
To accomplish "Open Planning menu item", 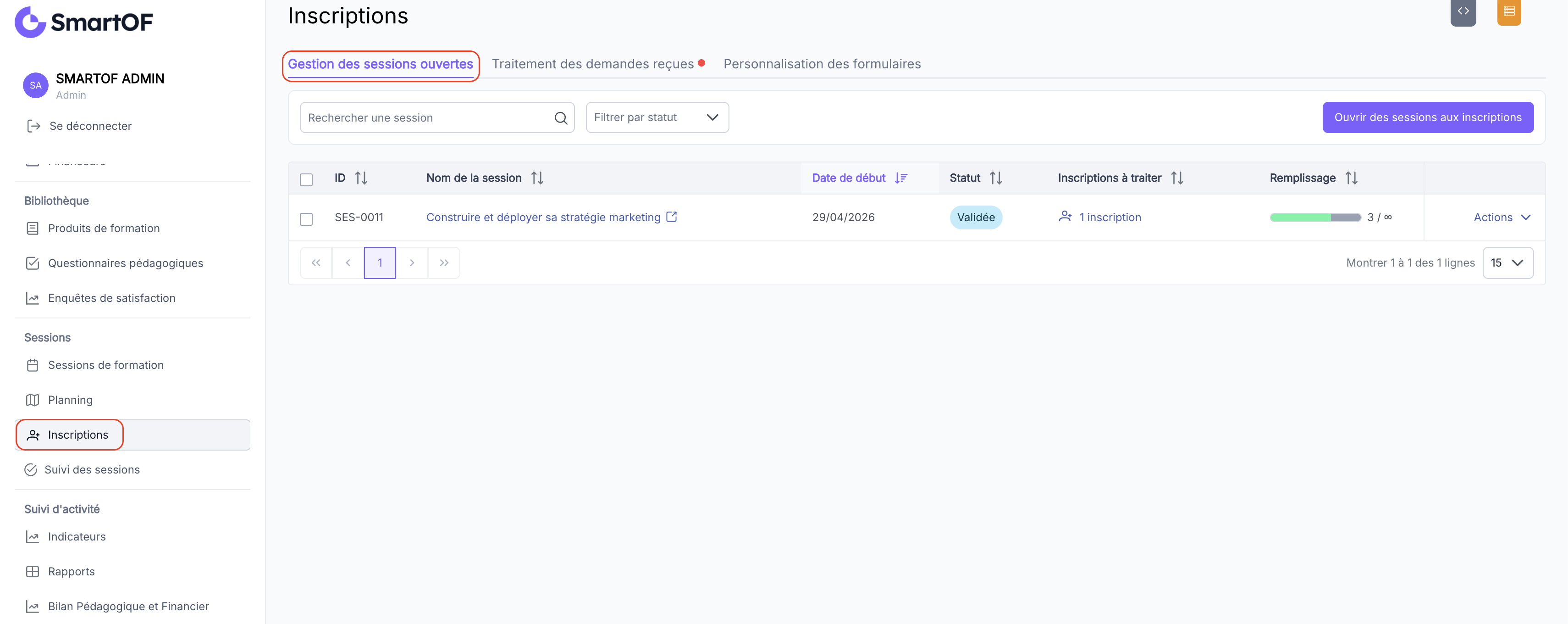I will point(132,400).
